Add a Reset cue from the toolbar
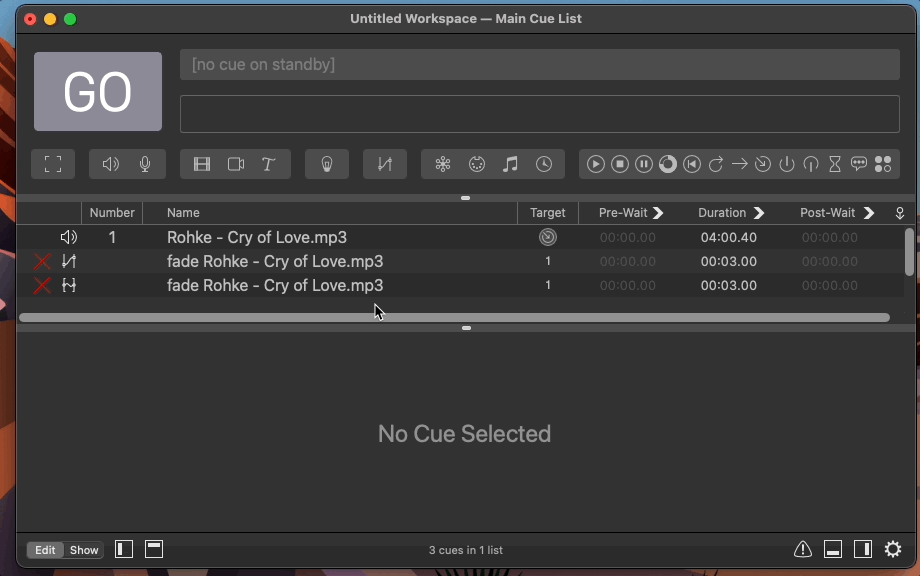The width and height of the screenshot is (920, 576). [x=692, y=164]
